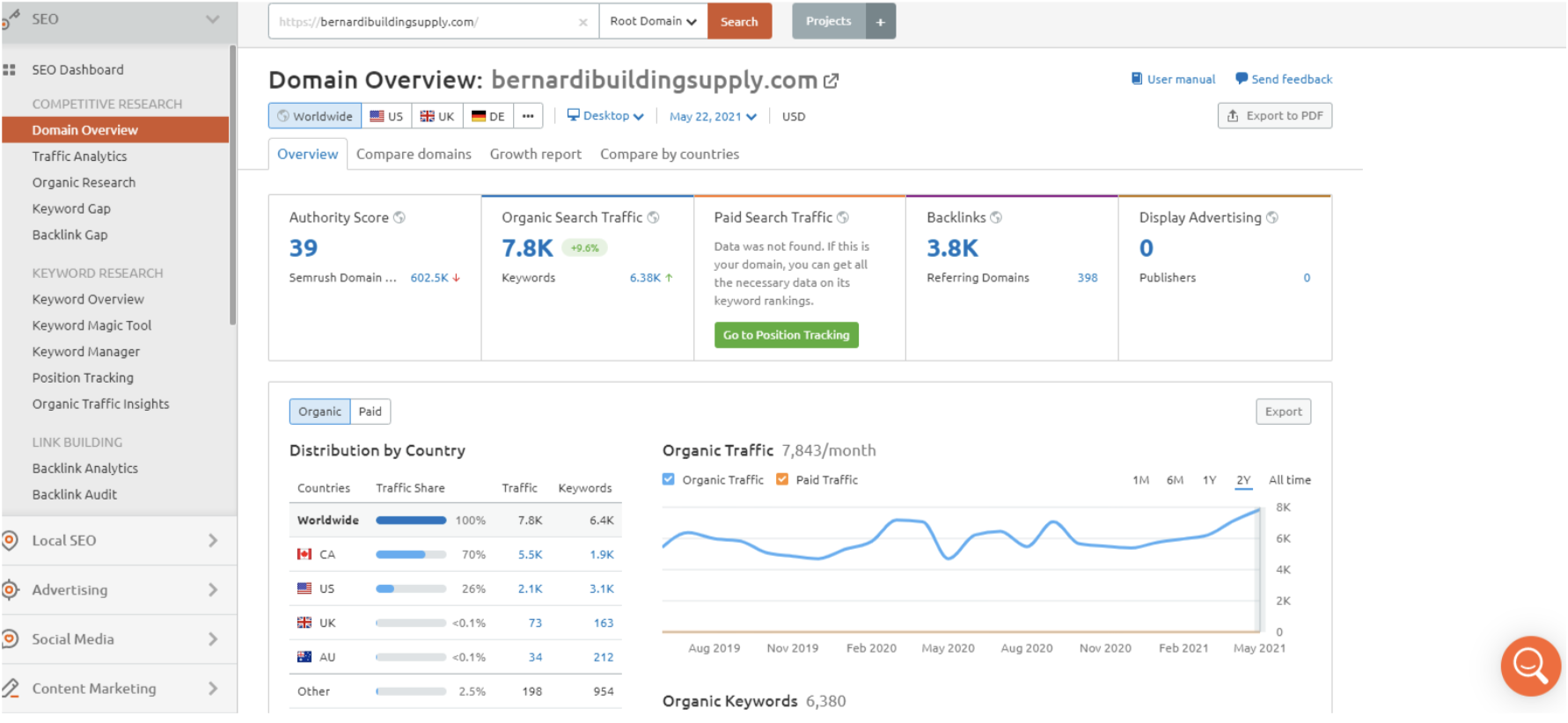This screenshot has width=1568, height=723.
Task: Click the orange chat search bubble icon
Action: [x=1529, y=666]
